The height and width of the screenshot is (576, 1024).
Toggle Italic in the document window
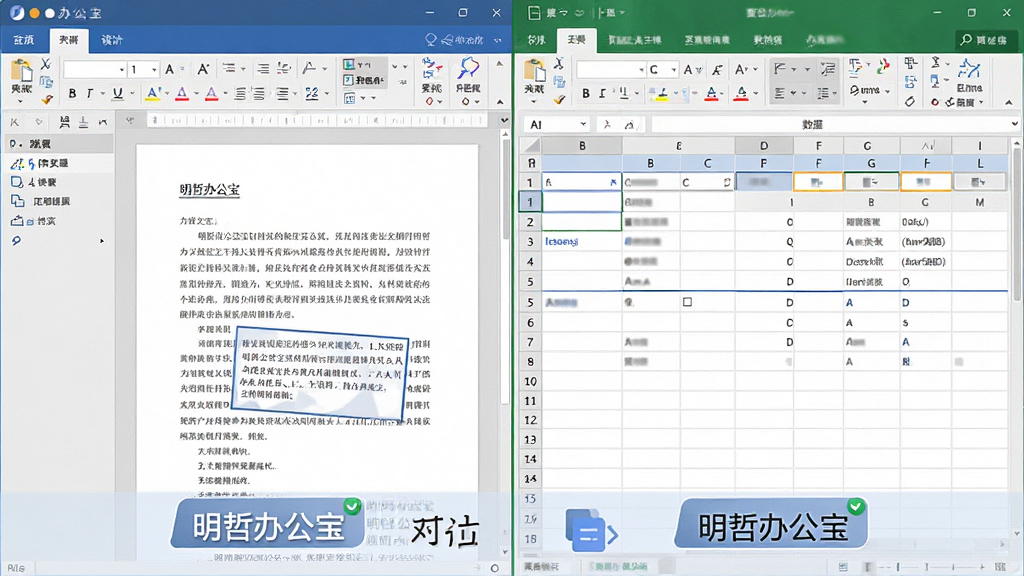pos(90,94)
